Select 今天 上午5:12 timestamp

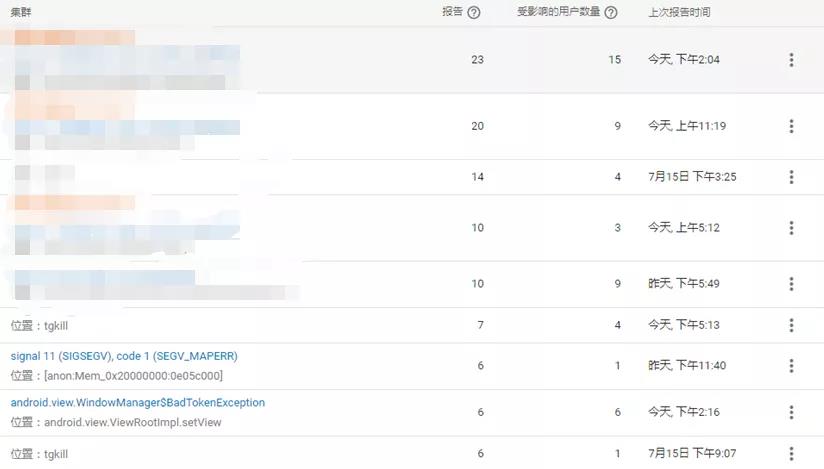coord(684,228)
